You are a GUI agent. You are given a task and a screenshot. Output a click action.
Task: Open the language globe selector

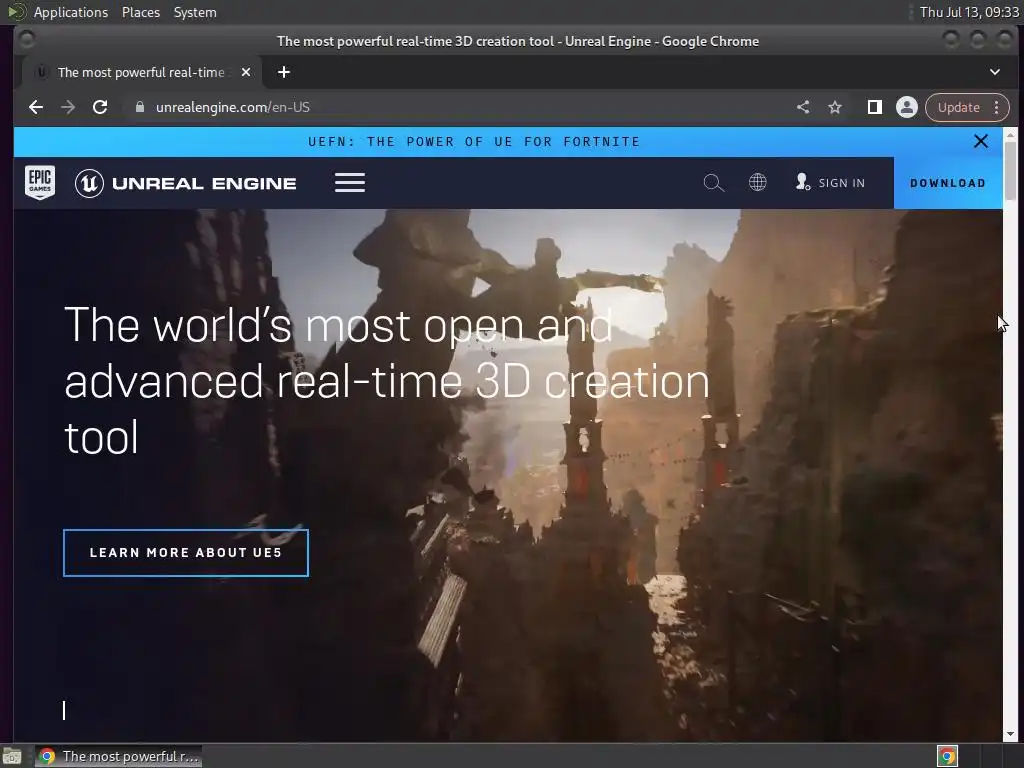(758, 182)
